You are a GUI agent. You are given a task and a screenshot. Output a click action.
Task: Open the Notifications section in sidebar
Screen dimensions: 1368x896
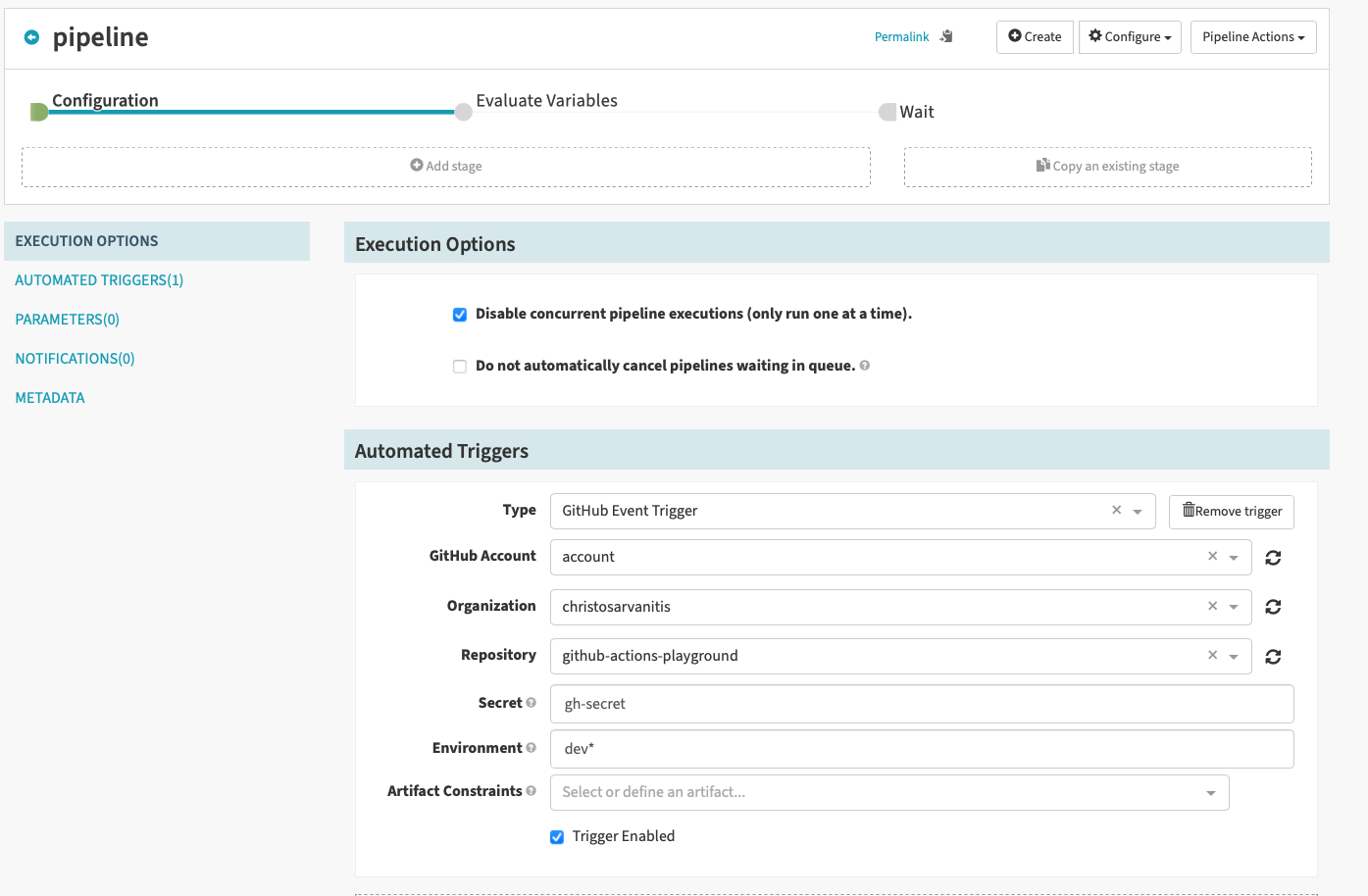[75, 359]
